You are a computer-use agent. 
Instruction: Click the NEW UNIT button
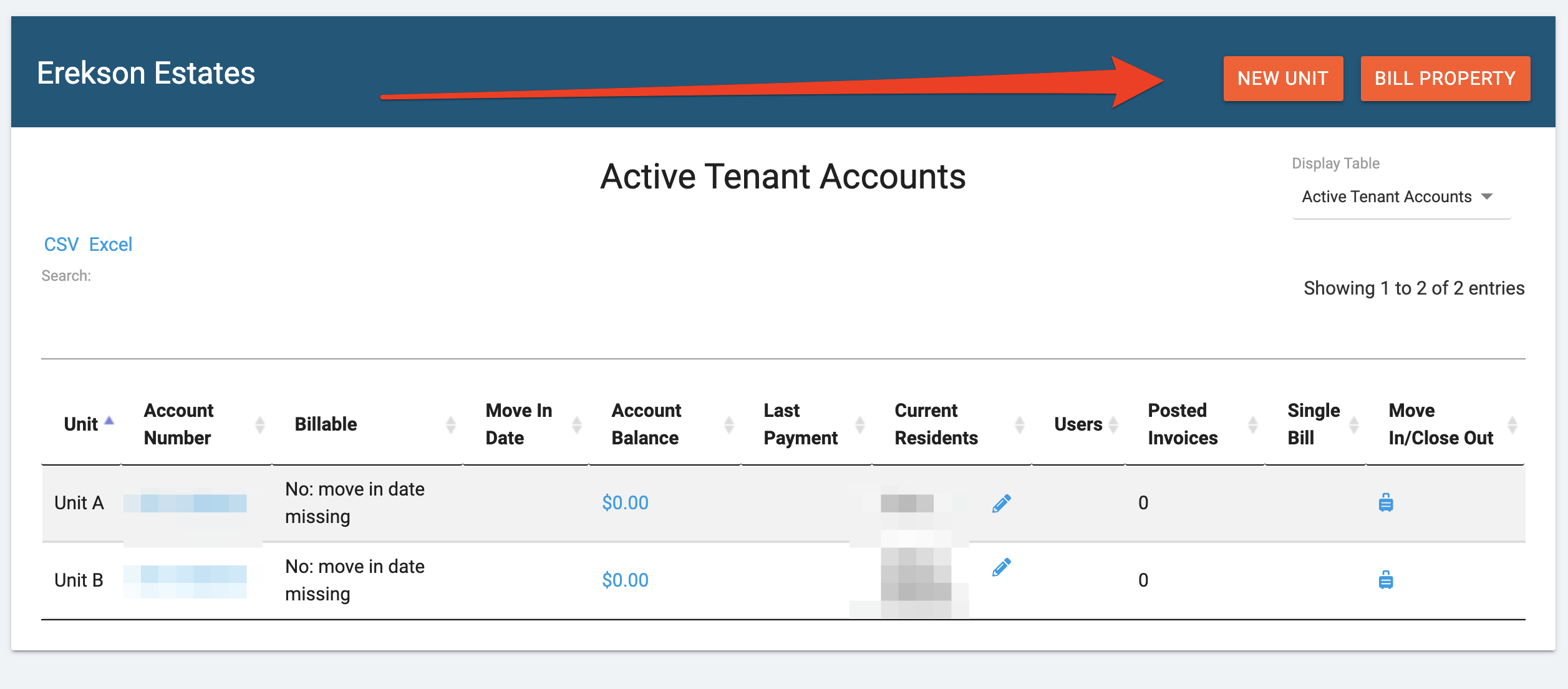click(1282, 78)
